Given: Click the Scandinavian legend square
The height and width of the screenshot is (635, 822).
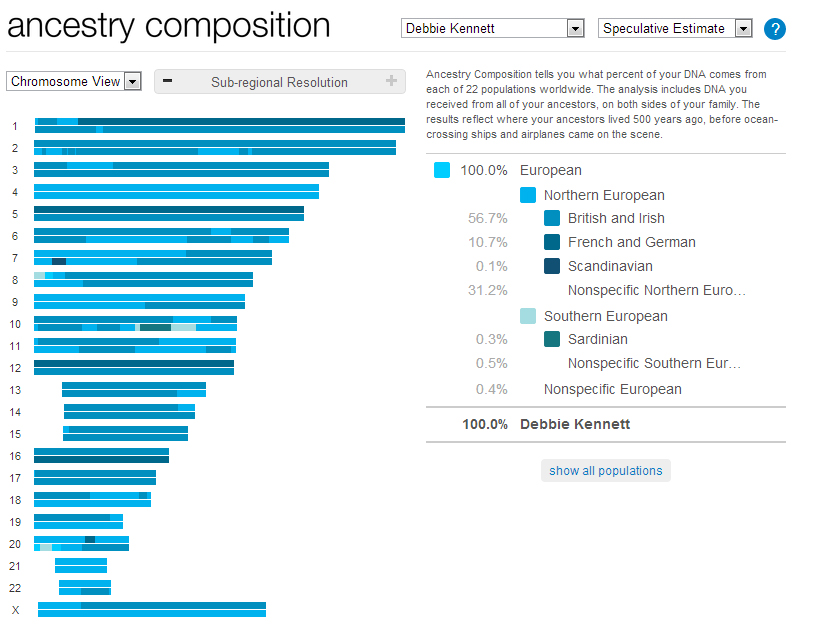Looking at the screenshot, I should pyautogui.click(x=552, y=266).
